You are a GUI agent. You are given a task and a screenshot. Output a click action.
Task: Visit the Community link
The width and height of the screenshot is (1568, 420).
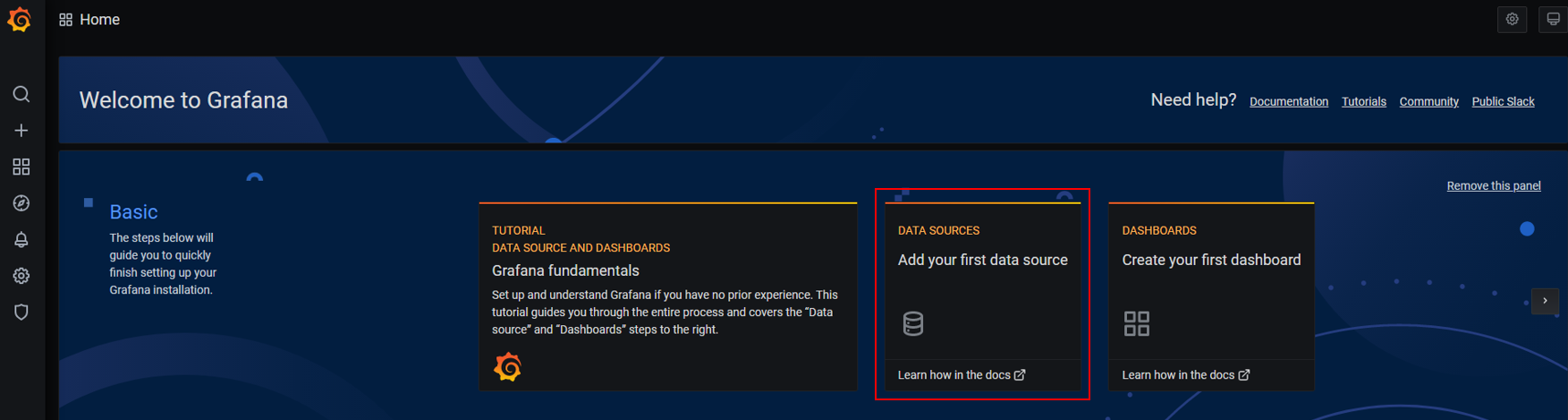[x=1428, y=102]
